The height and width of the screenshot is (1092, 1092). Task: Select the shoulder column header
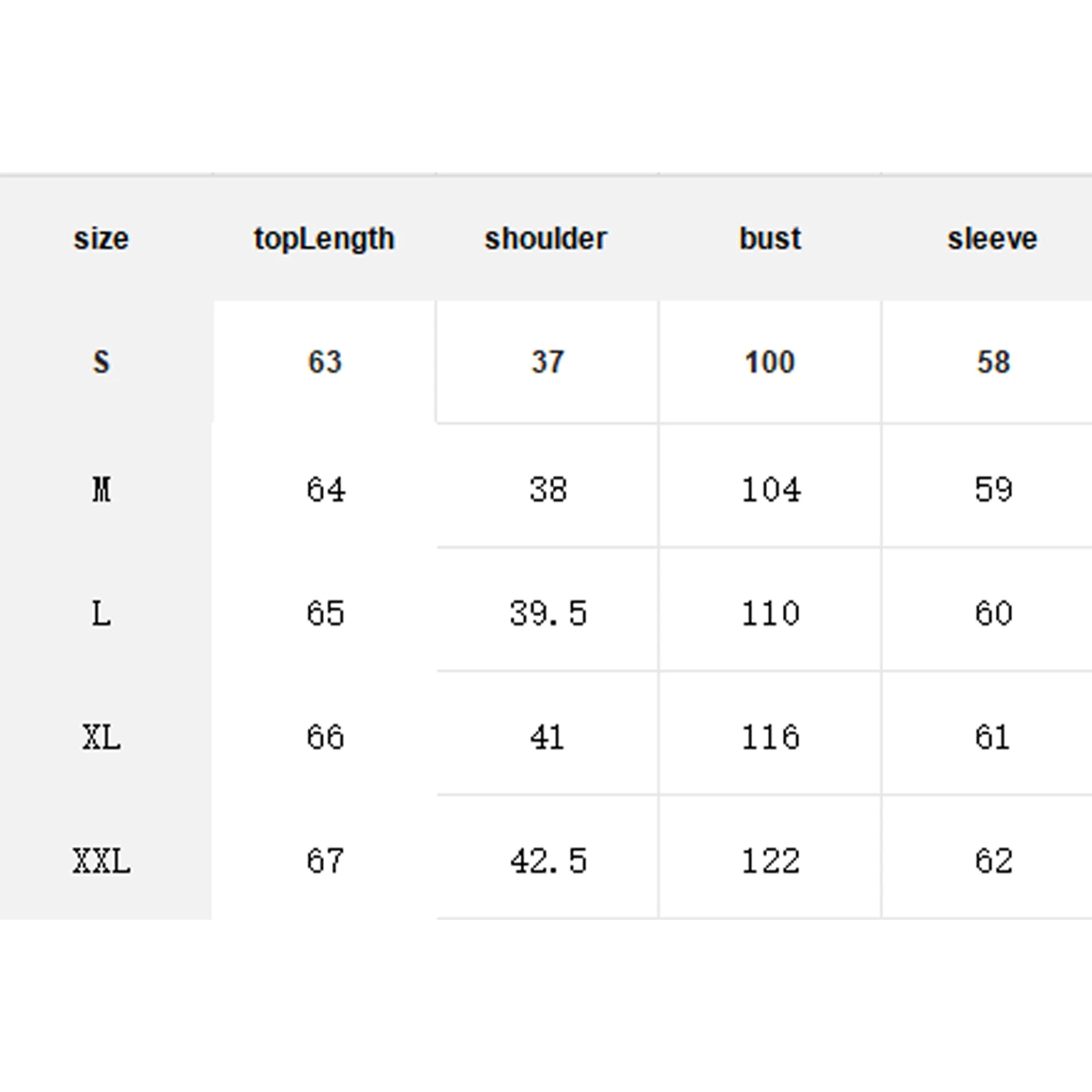(x=546, y=239)
